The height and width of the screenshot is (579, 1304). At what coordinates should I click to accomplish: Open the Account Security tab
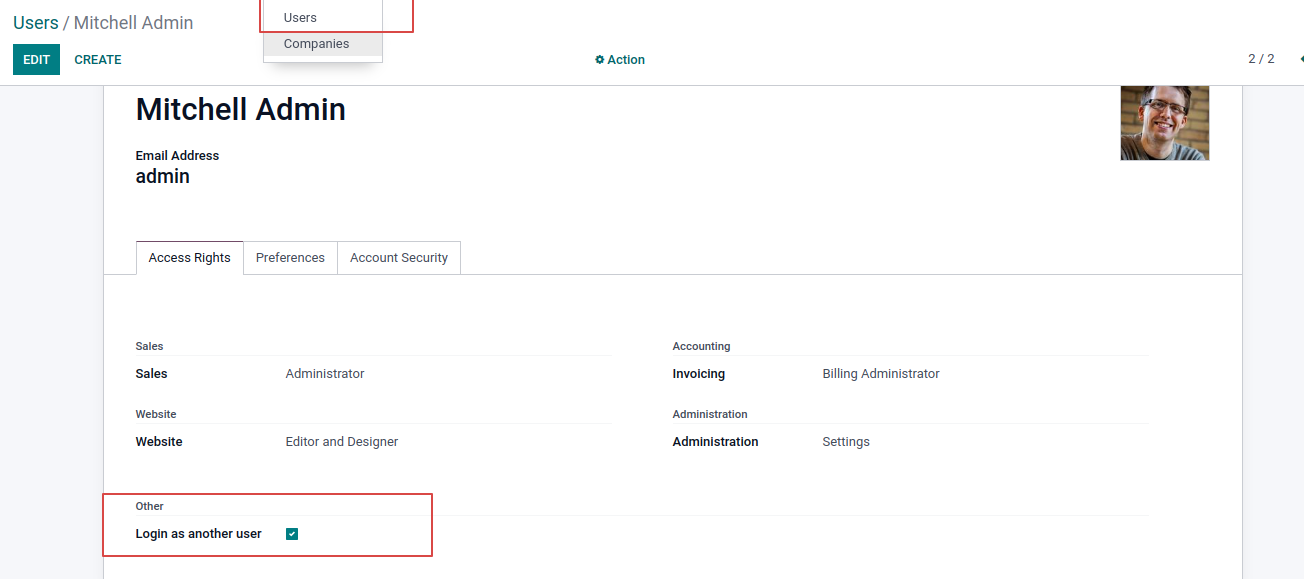pos(398,258)
